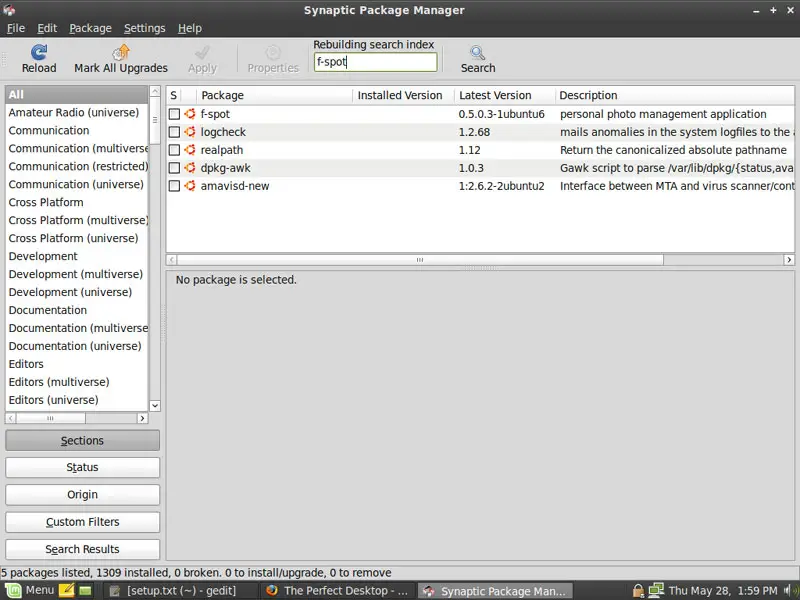Click the Ubuntu icon beside logcheck
This screenshot has width=800, height=600.
[190, 132]
